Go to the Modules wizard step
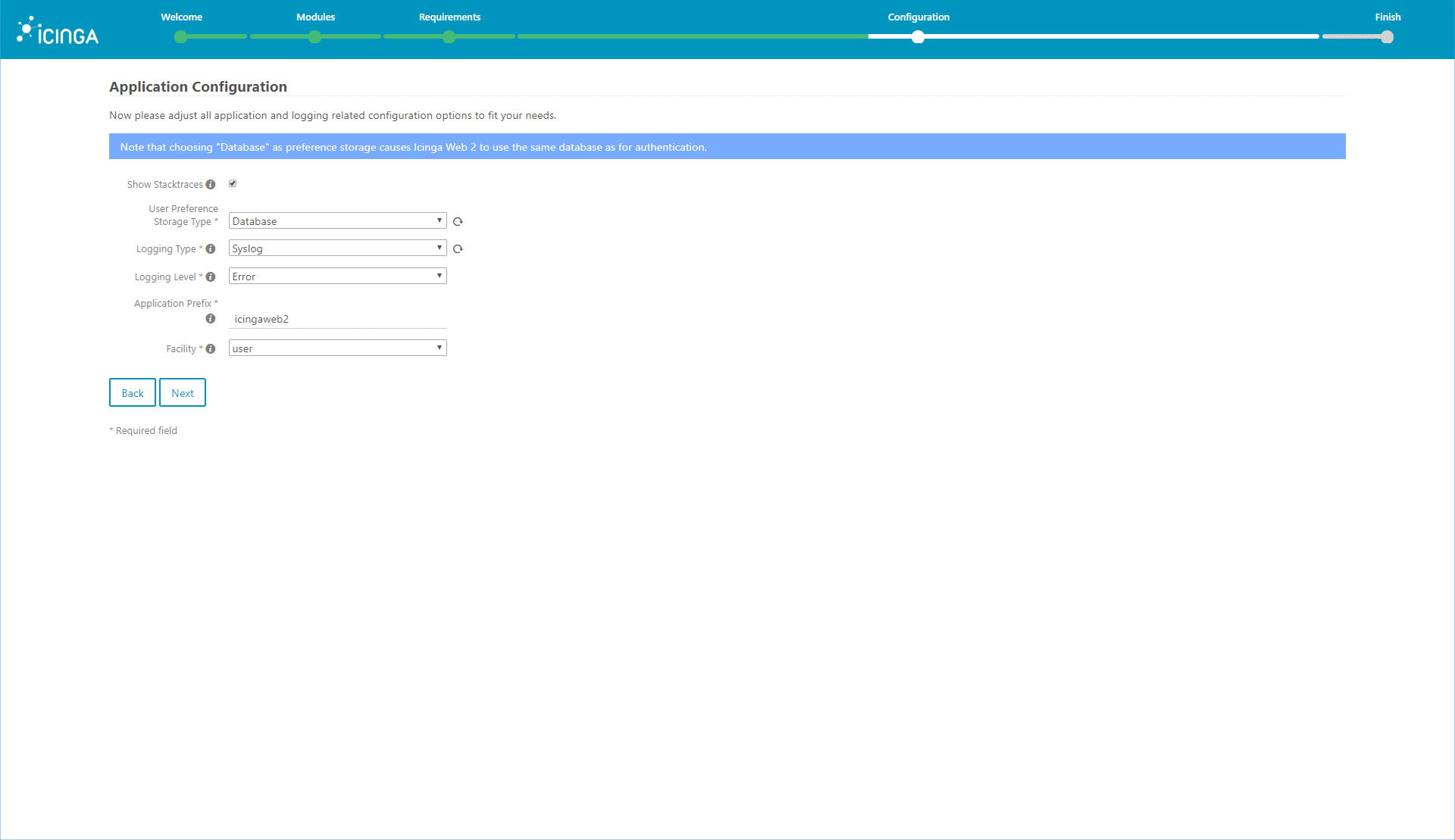 coord(315,17)
